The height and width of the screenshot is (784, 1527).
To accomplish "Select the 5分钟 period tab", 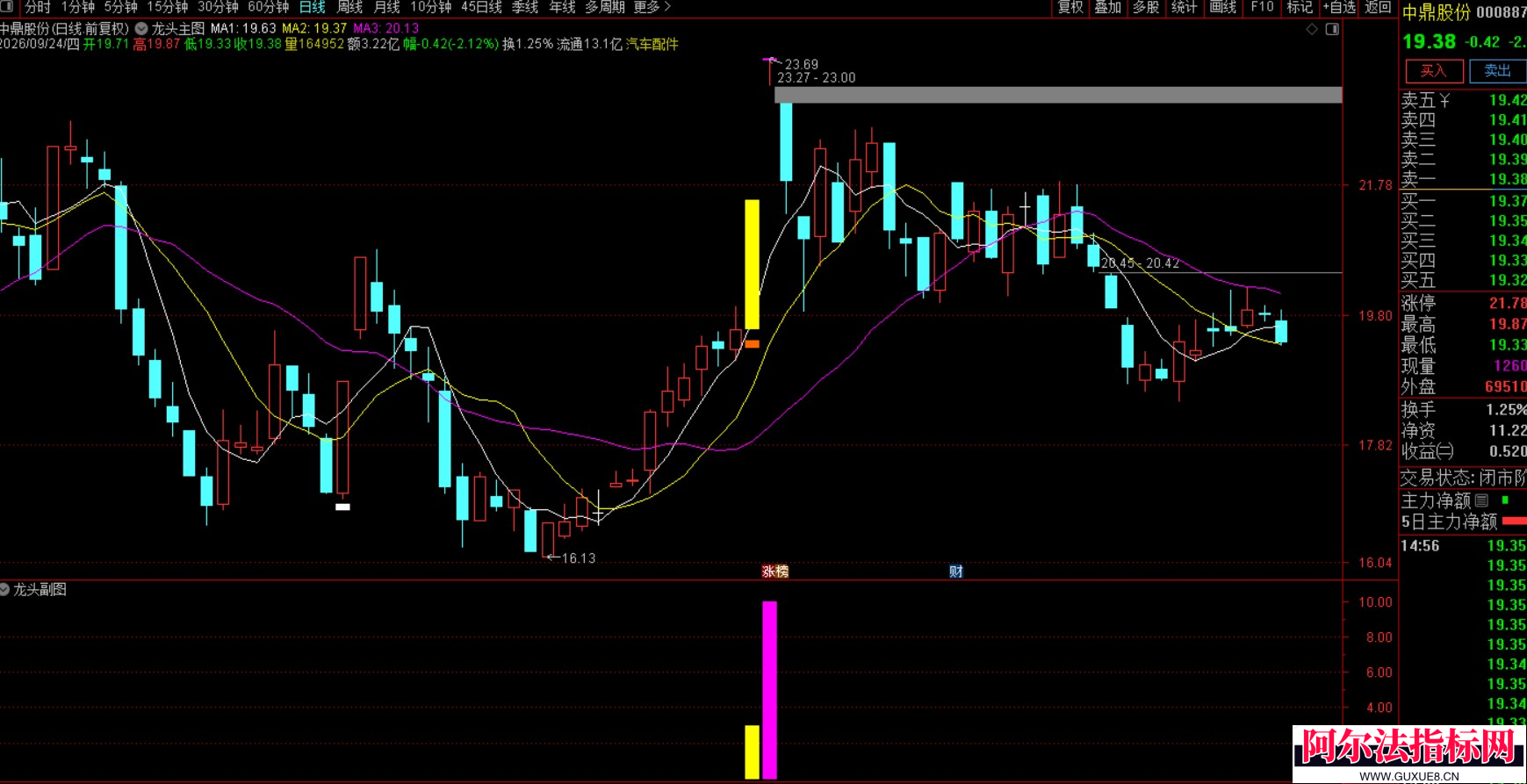I will (120, 7).
